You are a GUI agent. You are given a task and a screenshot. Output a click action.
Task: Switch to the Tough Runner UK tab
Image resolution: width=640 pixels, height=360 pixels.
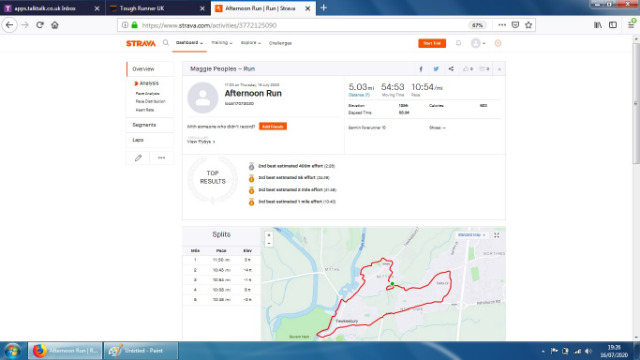click(157, 8)
